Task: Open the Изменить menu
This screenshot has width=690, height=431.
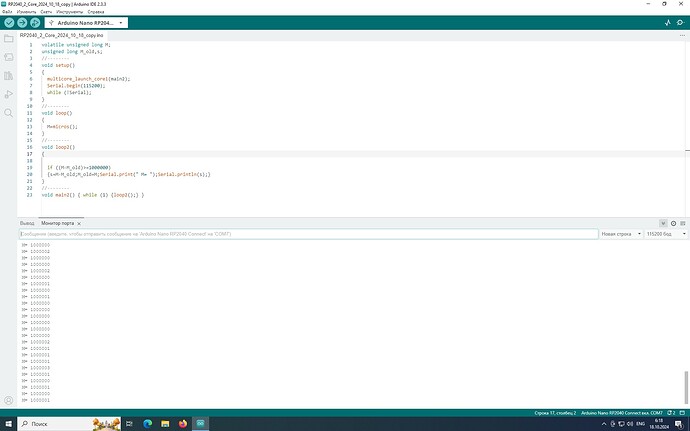Action: click(26, 12)
